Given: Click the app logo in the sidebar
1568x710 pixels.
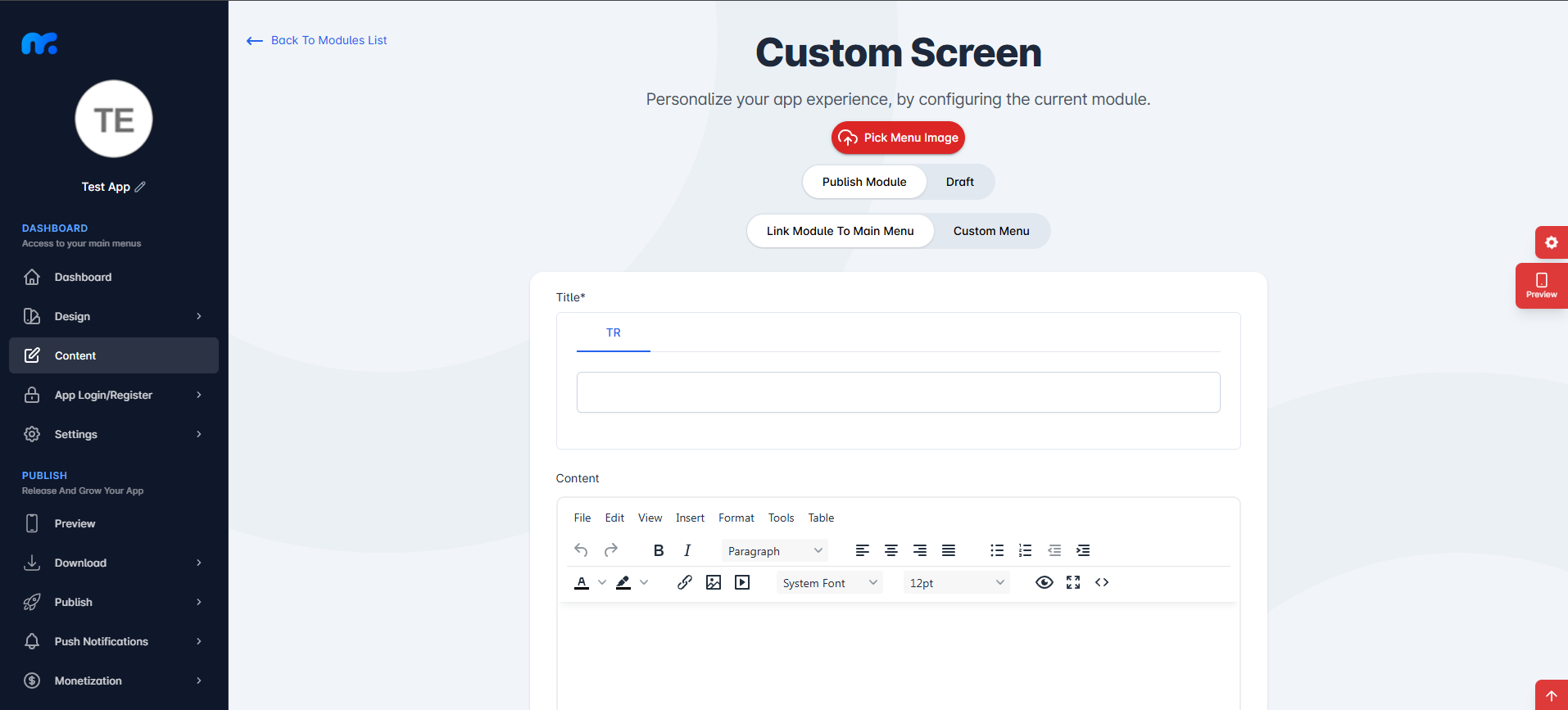Looking at the screenshot, I should (39, 43).
